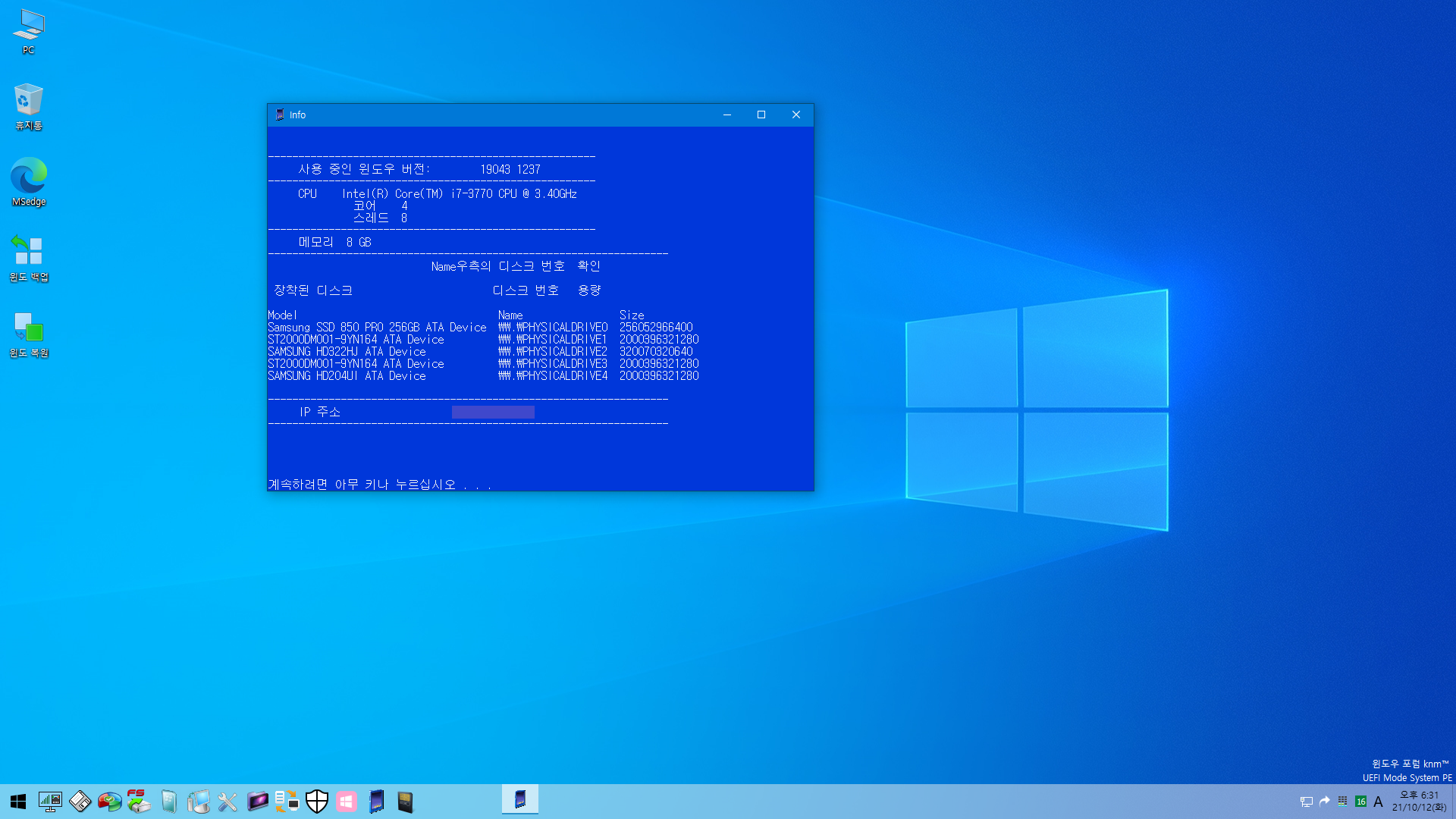Open the wrench and screwdriver tools icon

tap(227, 802)
